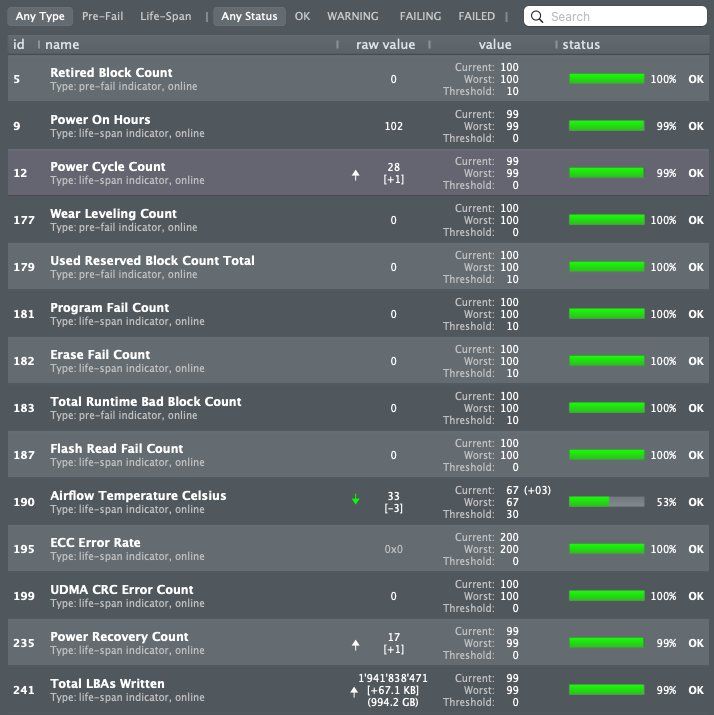Show only FAILED status attributes

(x=477, y=17)
